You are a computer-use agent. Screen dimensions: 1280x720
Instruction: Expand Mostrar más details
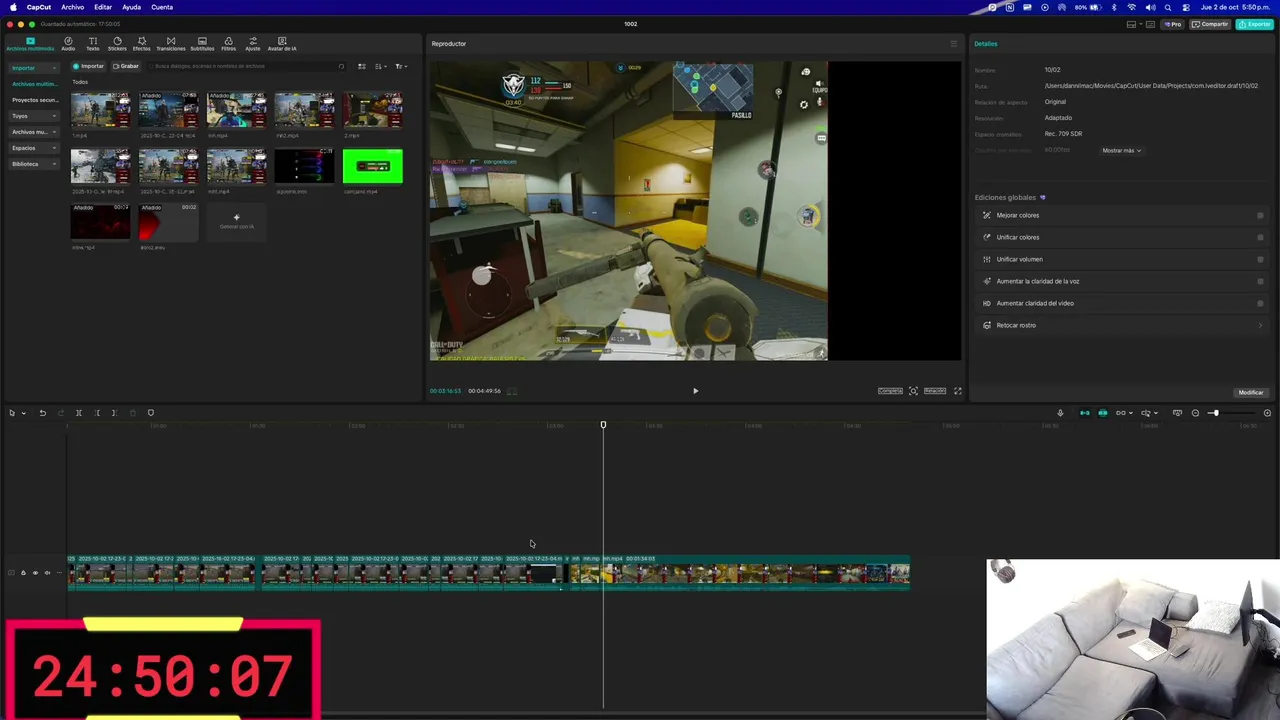pos(1121,150)
